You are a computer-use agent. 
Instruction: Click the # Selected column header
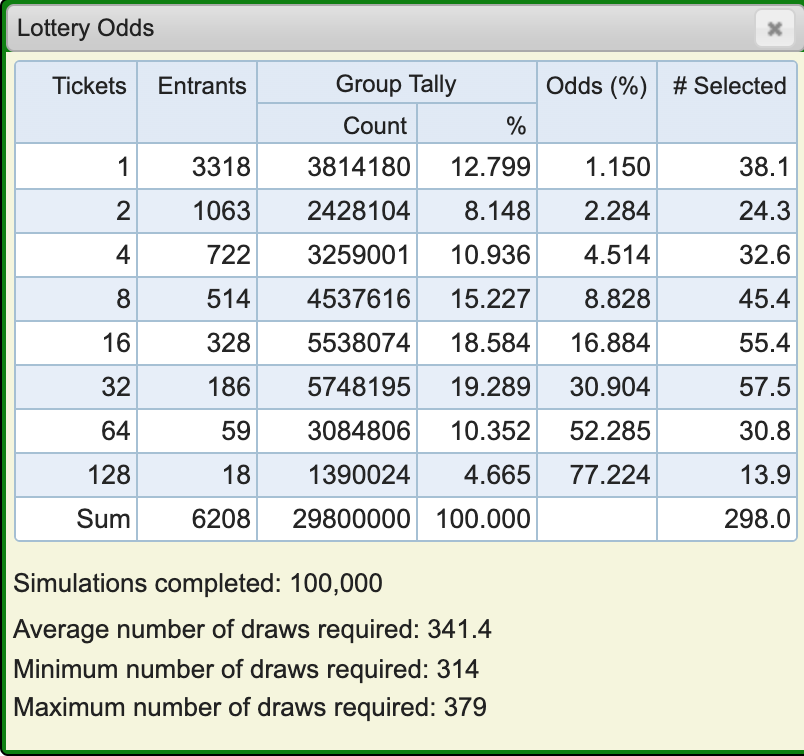[730, 86]
